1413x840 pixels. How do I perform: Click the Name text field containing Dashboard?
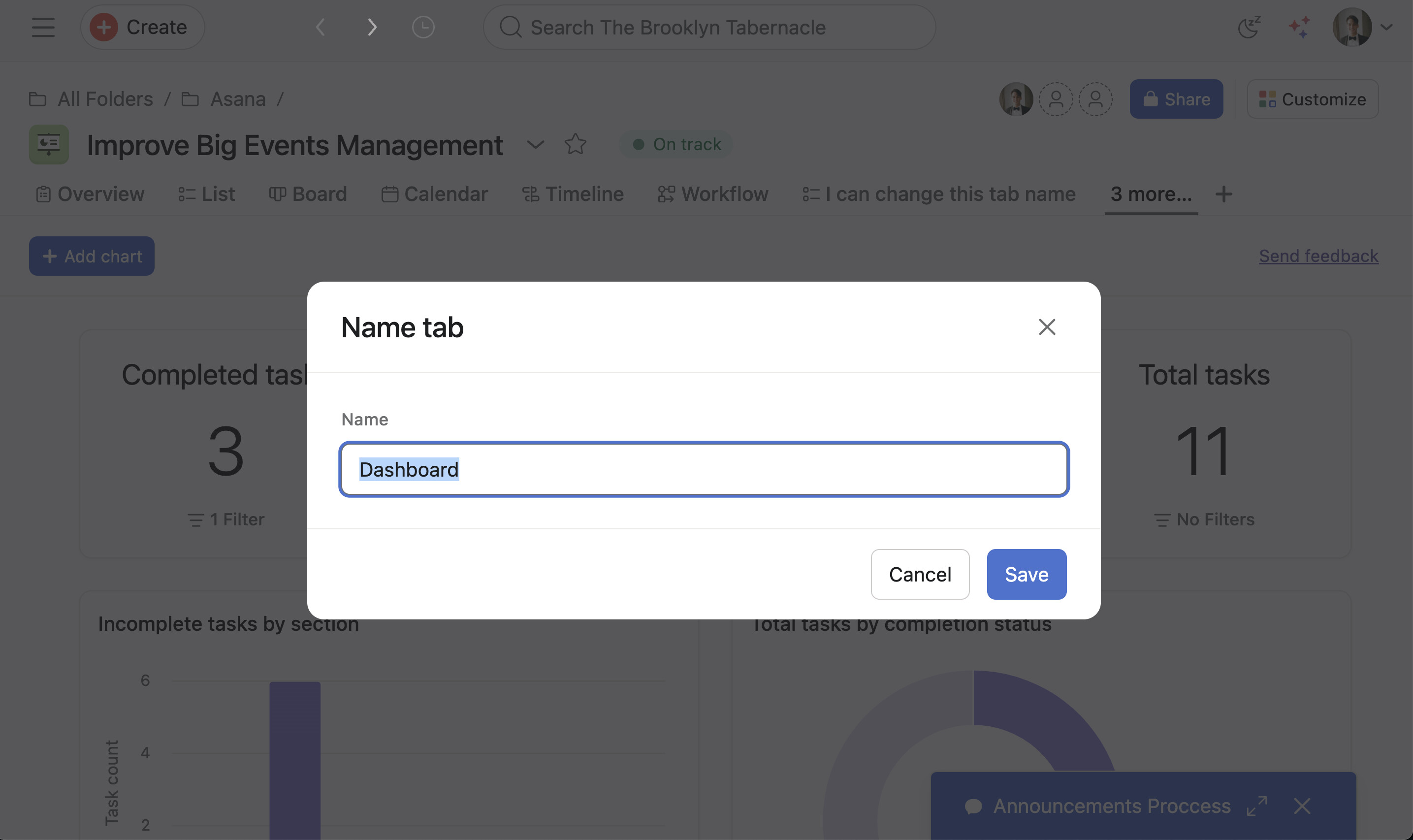click(x=704, y=469)
